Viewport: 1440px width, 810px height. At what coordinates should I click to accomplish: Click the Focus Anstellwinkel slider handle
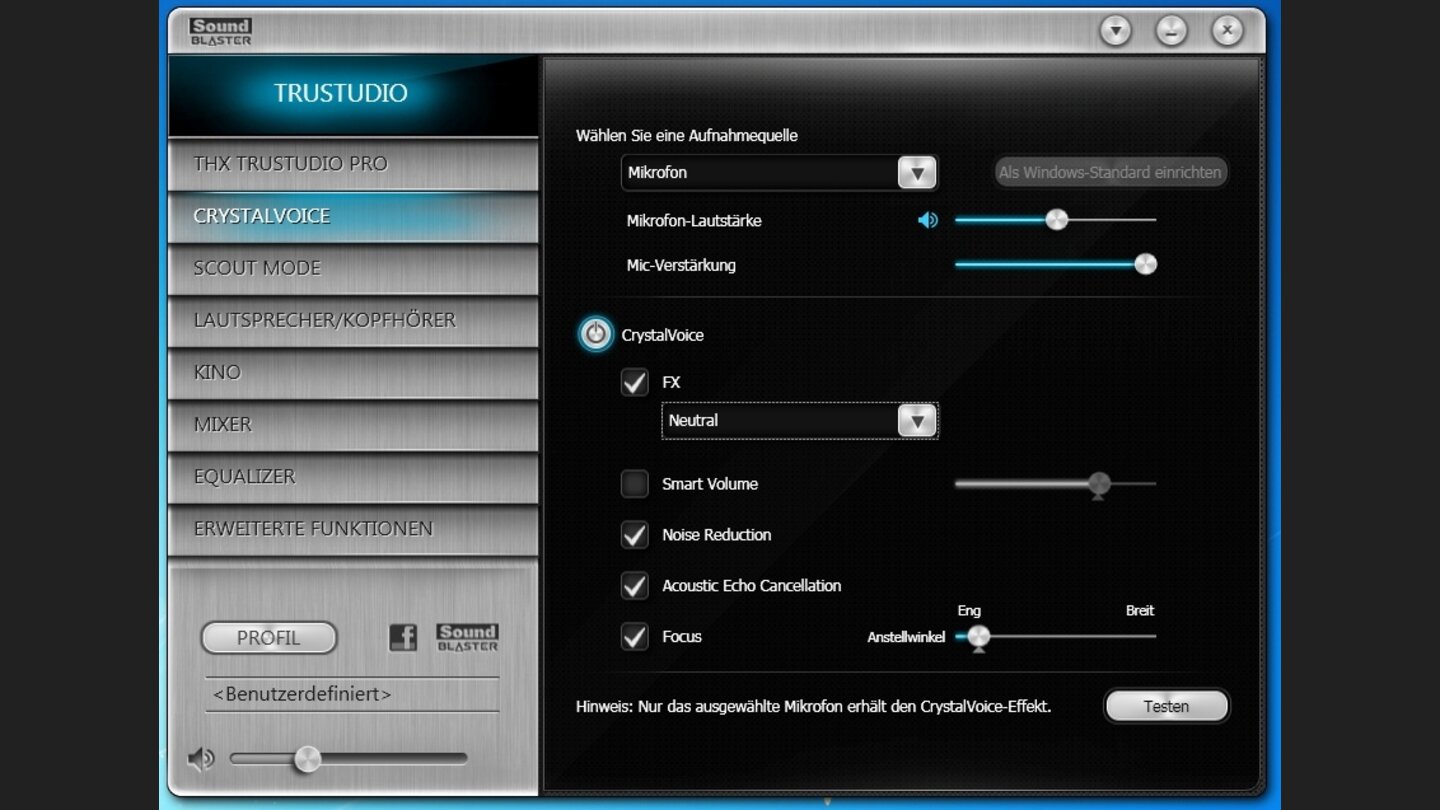click(978, 637)
